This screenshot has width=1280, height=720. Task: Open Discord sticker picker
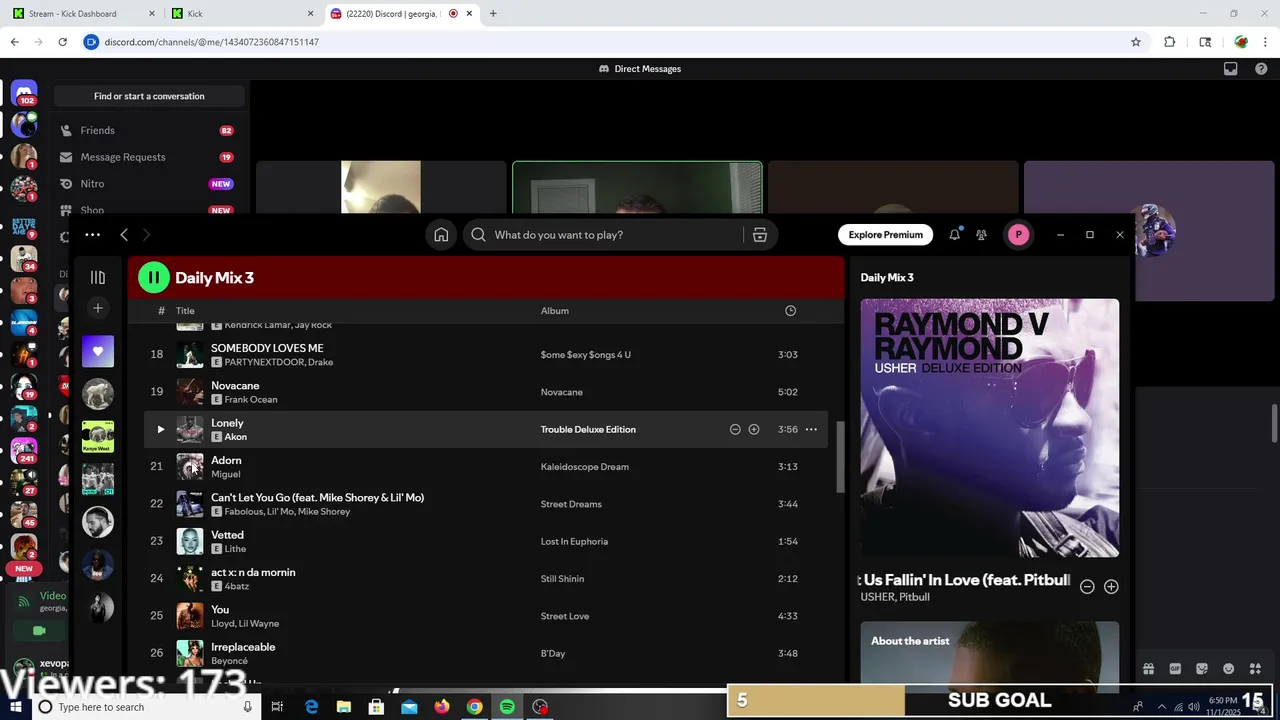click(x=1202, y=669)
